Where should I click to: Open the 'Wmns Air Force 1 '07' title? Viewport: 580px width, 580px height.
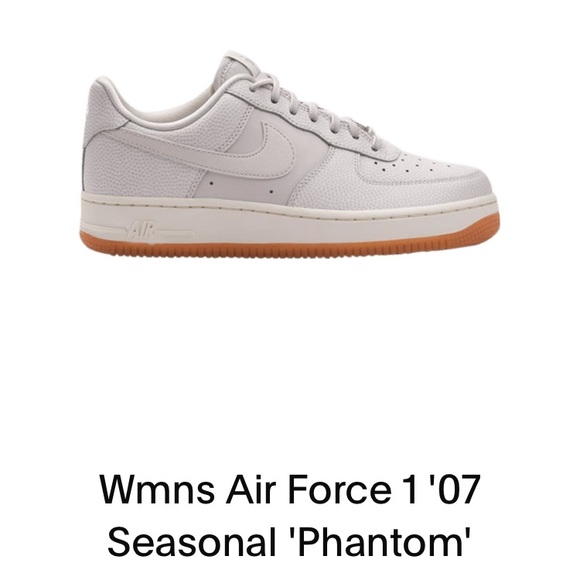pos(290,489)
